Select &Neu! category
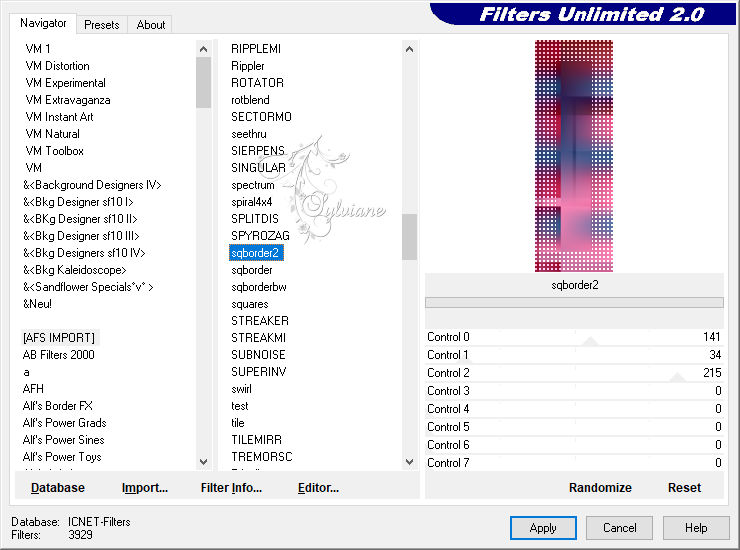 coord(37,304)
